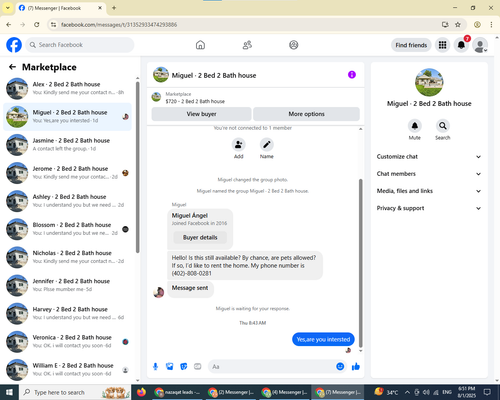Switch to nazaqat leads taskbar window
Image resolution: width=500 pixels, height=400 pixels.
pyautogui.click(x=178, y=392)
